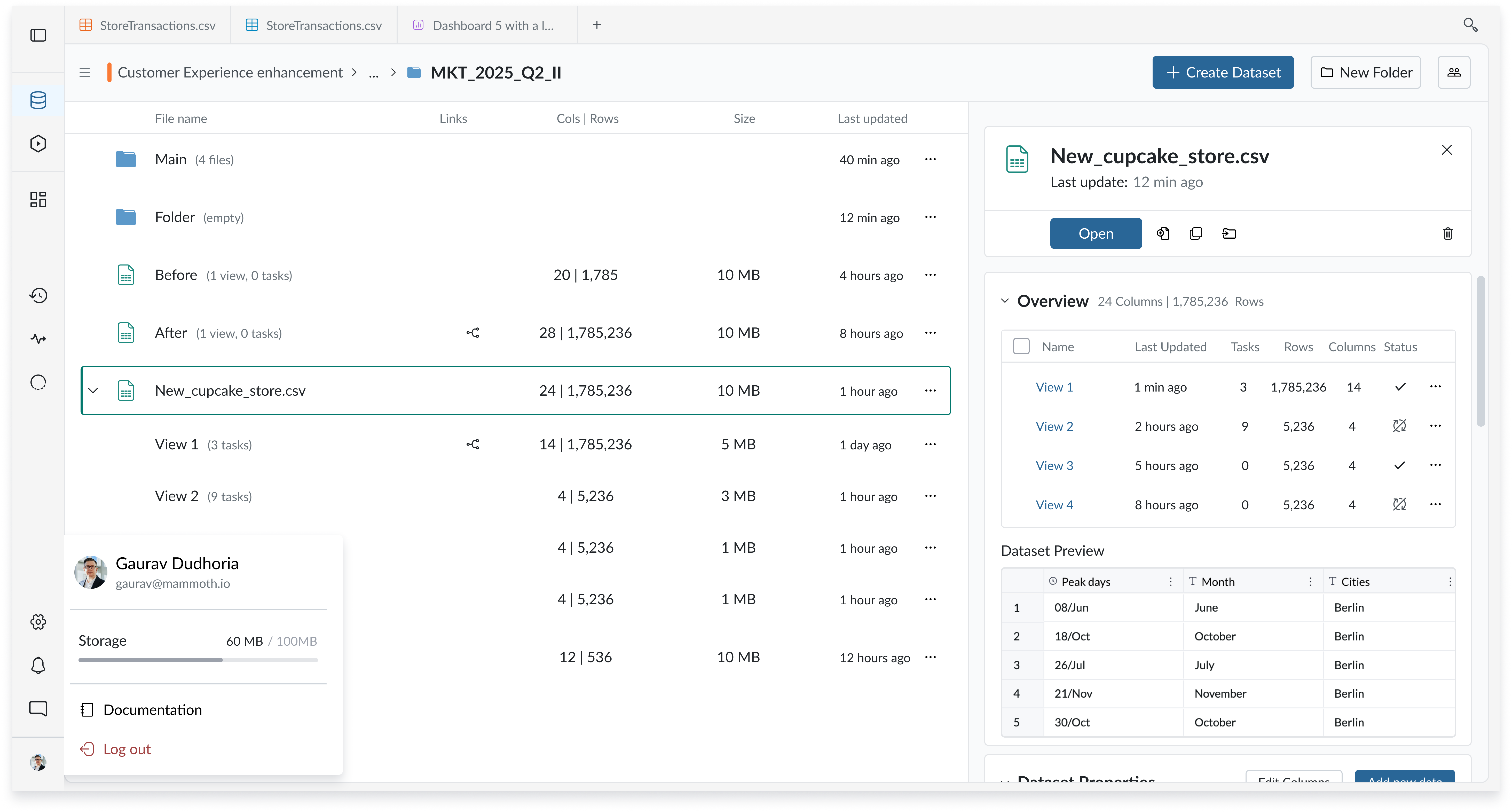1512x812 pixels.
Task: Open the history clock icon in sidebar
Action: pyautogui.click(x=38, y=295)
